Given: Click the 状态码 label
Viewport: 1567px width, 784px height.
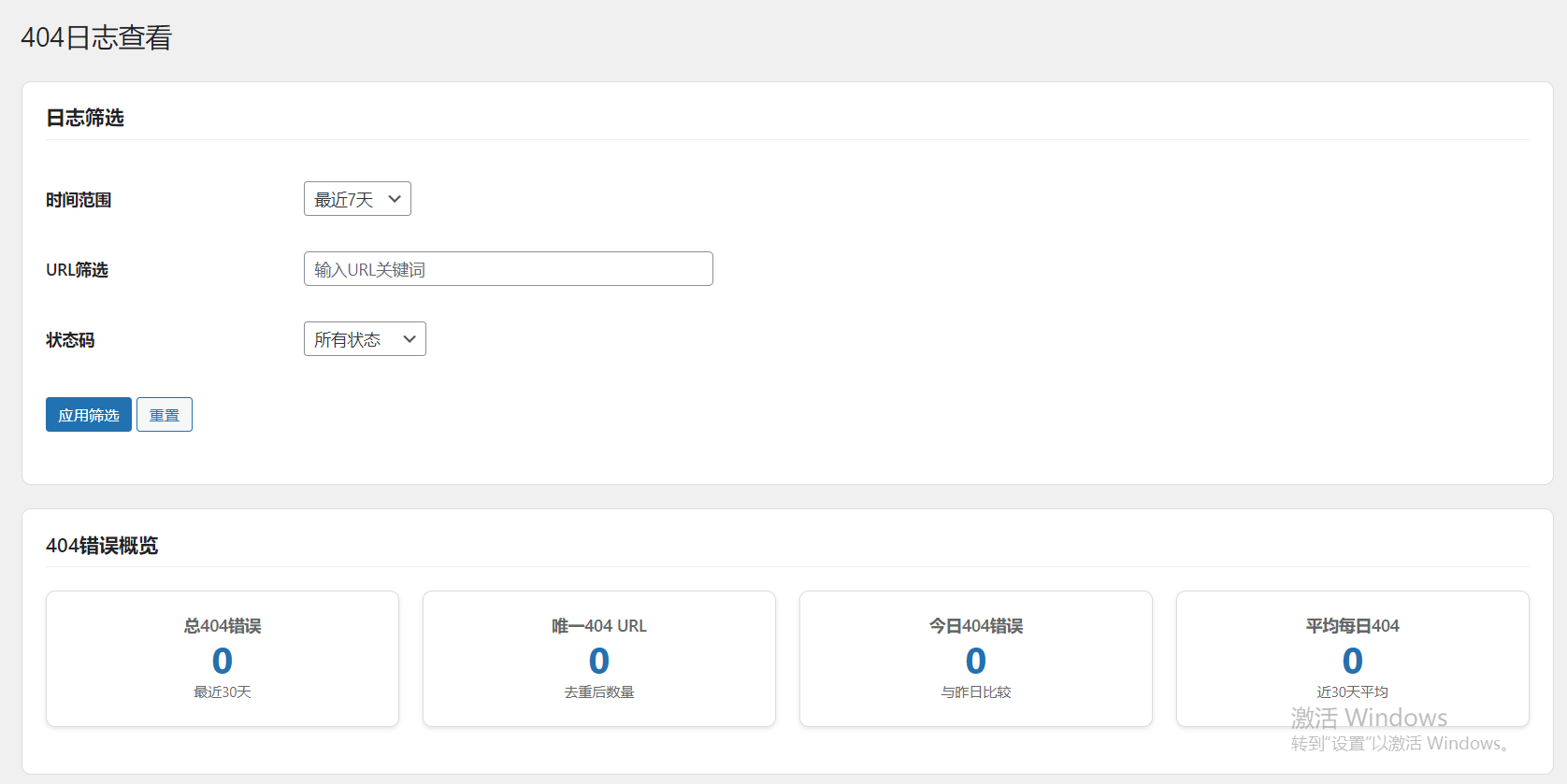Looking at the screenshot, I should coord(70,340).
